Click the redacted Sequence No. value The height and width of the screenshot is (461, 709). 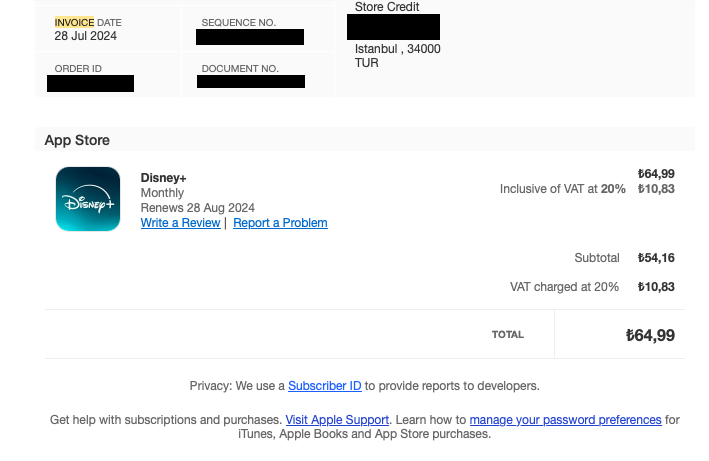tap(250, 37)
